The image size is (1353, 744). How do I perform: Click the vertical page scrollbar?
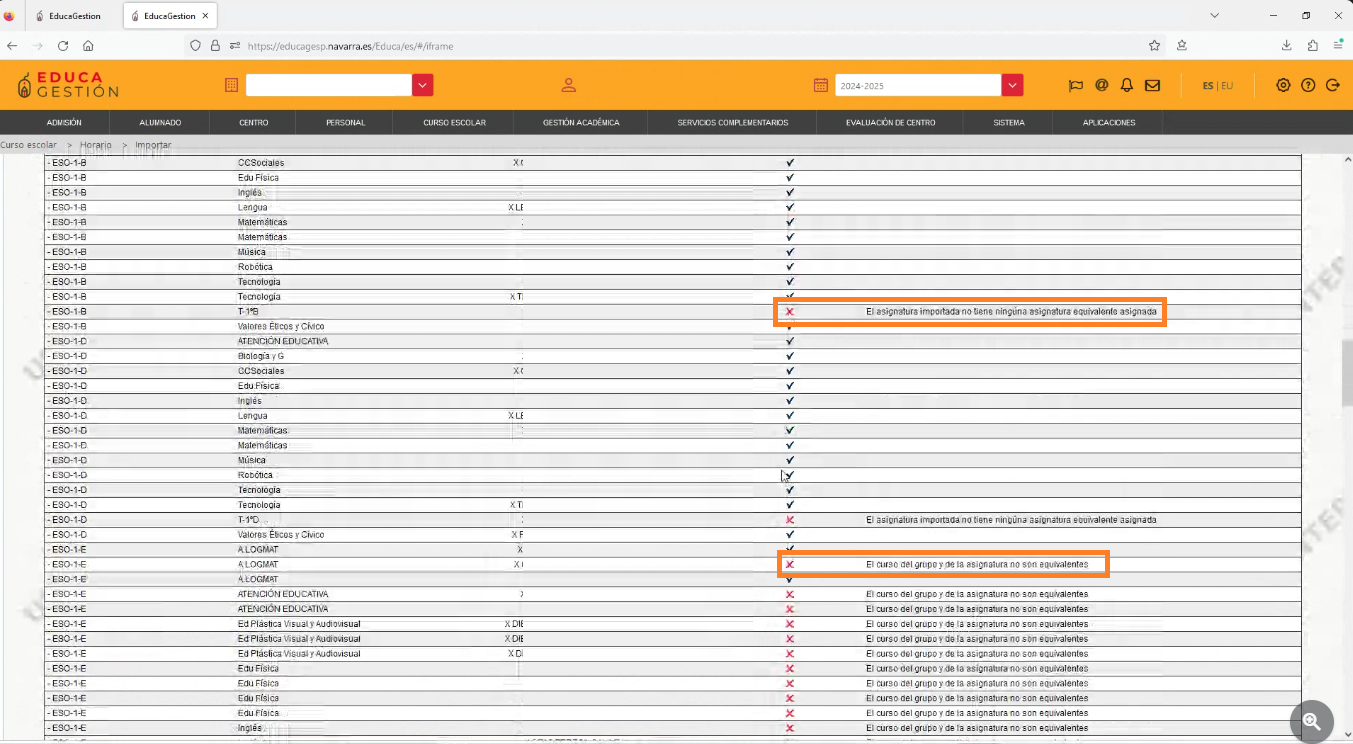tap(1345, 370)
